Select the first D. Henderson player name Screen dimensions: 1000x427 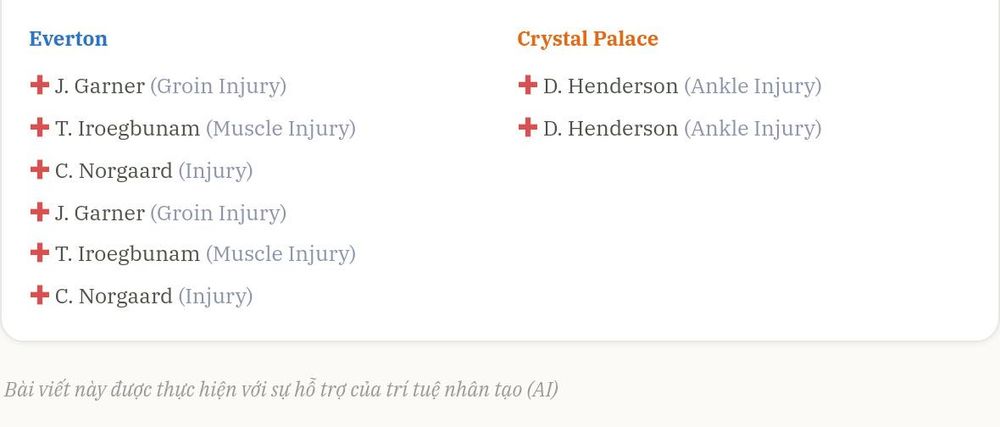(610, 86)
